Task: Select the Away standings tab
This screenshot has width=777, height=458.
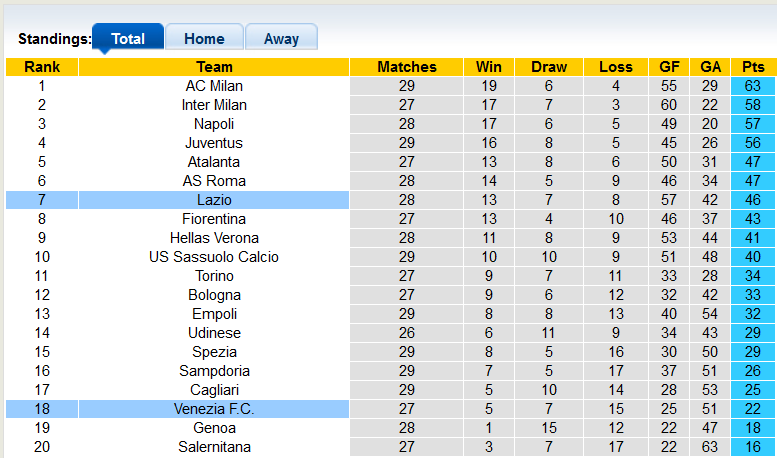Action: (x=281, y=39)
